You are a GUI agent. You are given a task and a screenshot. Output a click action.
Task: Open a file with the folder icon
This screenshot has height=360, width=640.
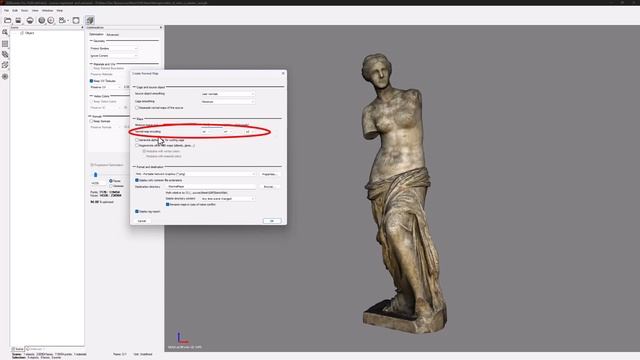[7, 20]
